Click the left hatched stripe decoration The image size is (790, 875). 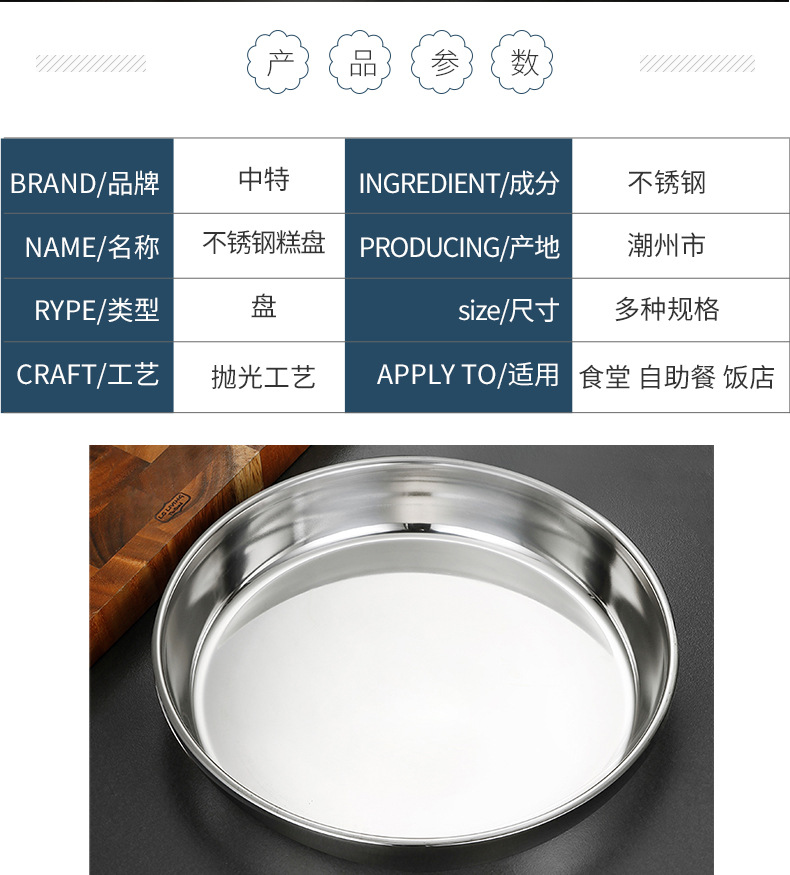tap(91, 64)
